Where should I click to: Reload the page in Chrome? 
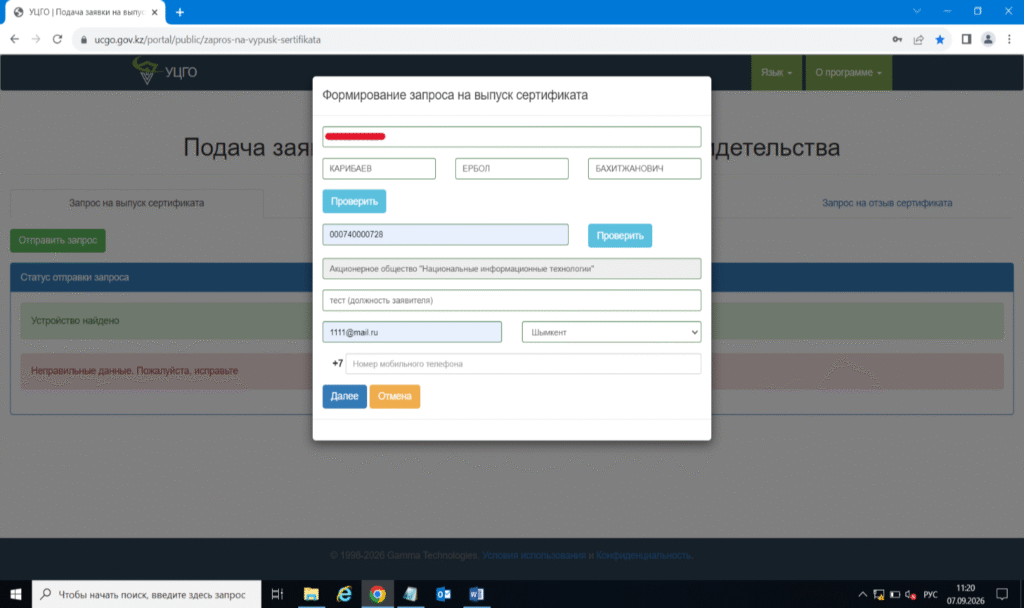pyautogui.click(x=57, y=40)
